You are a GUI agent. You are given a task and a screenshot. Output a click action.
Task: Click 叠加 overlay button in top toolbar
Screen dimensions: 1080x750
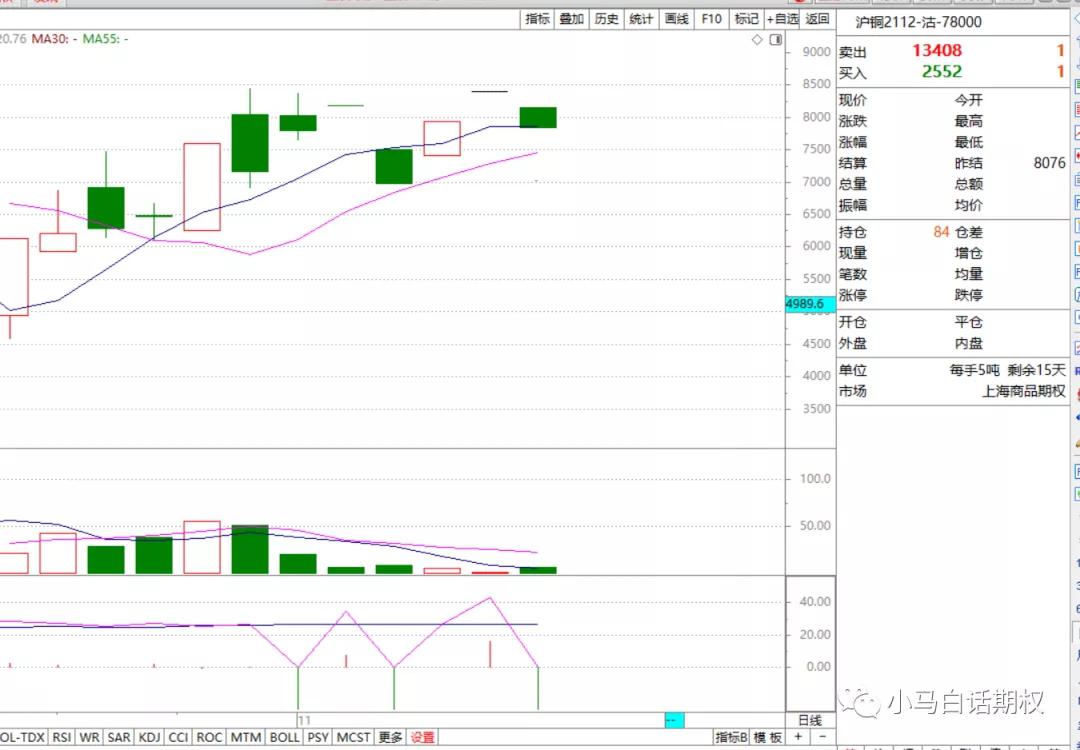(x=571, y=19)
